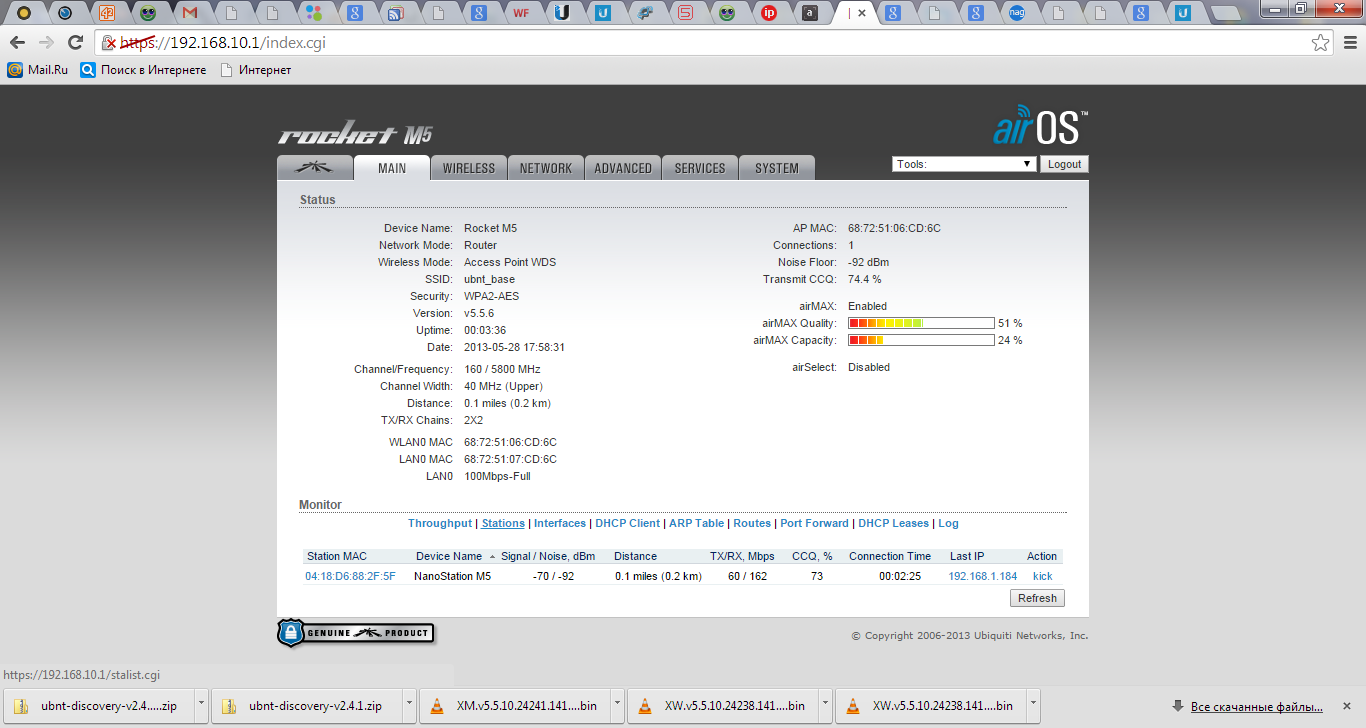
Task: Open the Interfaces monitor link
Action: coord(560,523)
